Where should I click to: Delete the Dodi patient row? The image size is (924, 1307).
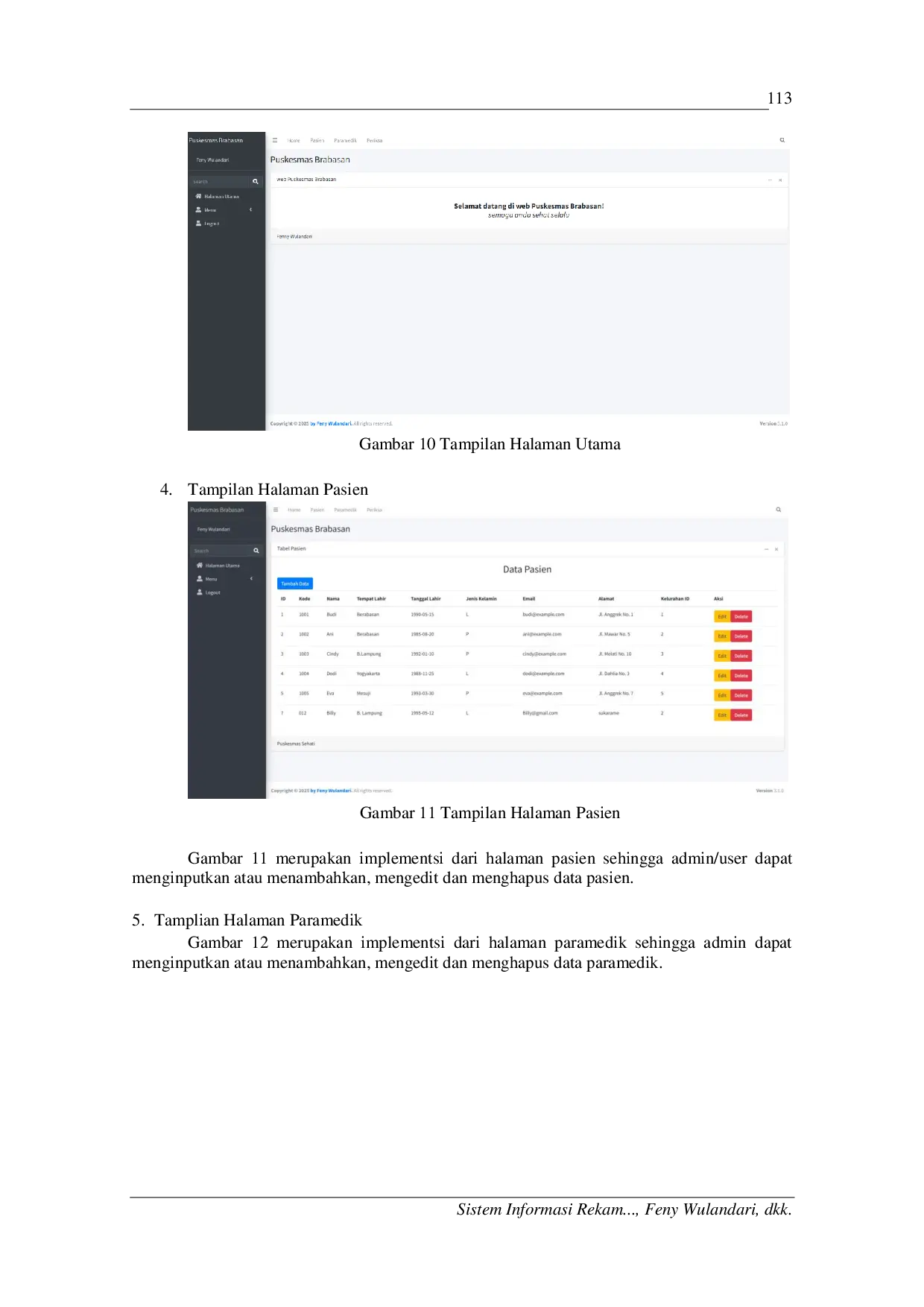(741, 676)
